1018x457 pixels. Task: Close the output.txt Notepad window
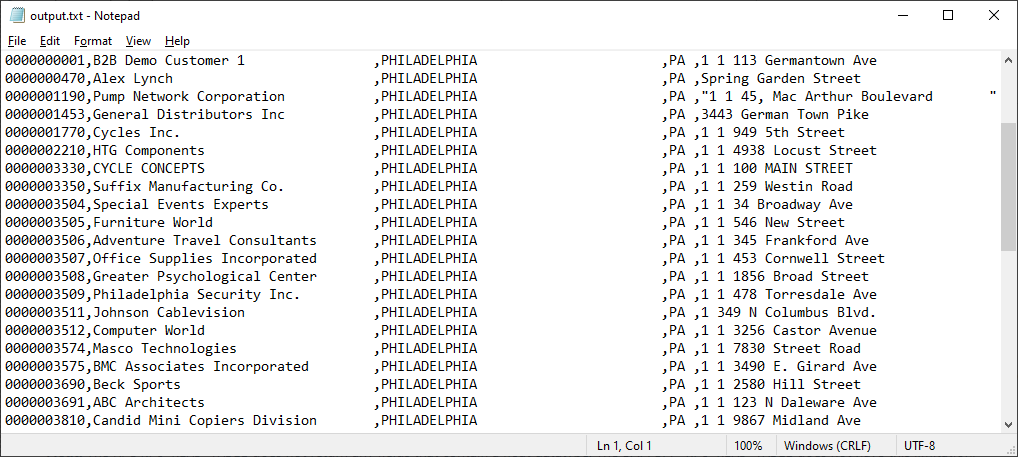(994, 15)
